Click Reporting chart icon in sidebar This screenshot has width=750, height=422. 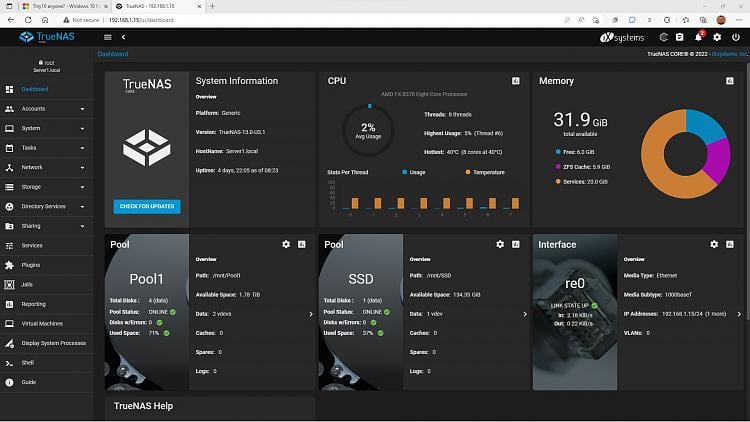[9, 304]
